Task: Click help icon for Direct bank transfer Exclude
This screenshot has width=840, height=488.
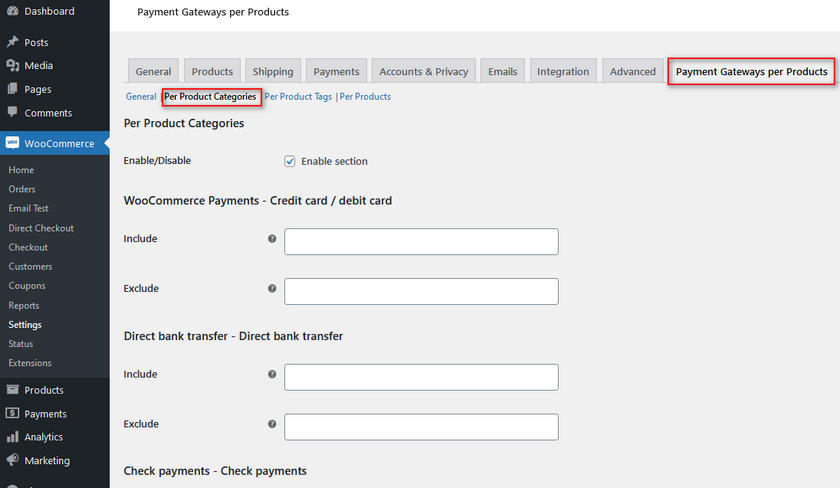Action: tap(272, 424)
